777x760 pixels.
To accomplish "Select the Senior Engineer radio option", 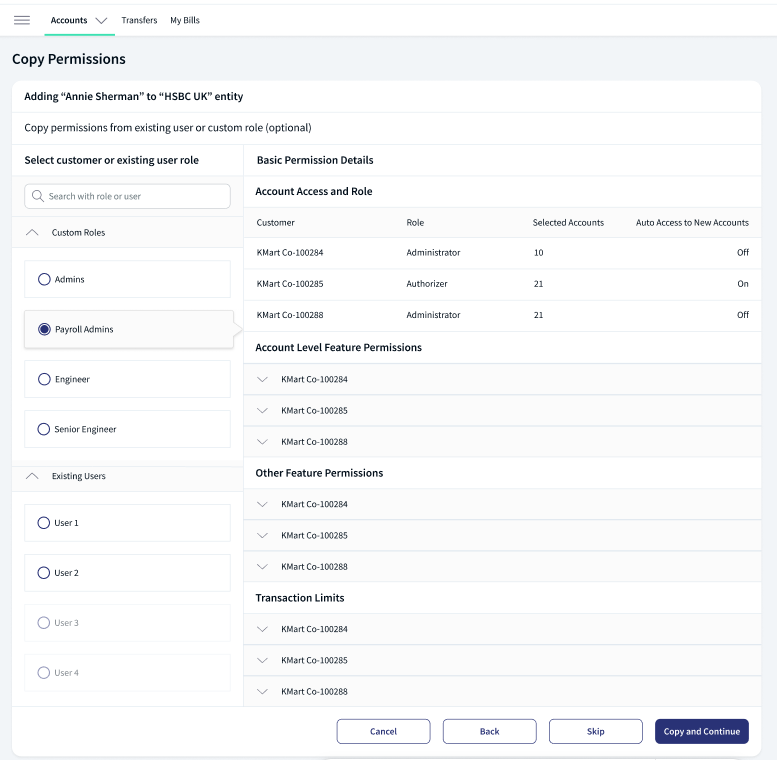I will click(44, 429).
